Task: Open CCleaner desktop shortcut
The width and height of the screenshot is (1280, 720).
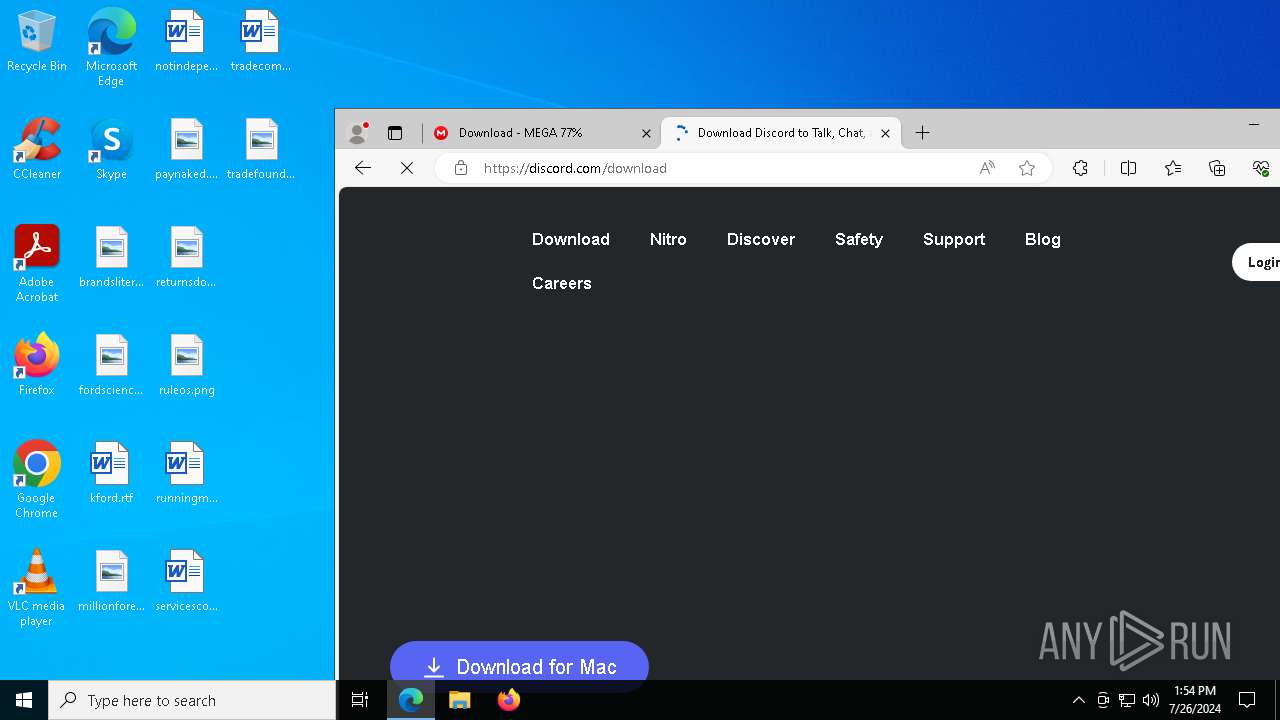Action: pos(37,150)
